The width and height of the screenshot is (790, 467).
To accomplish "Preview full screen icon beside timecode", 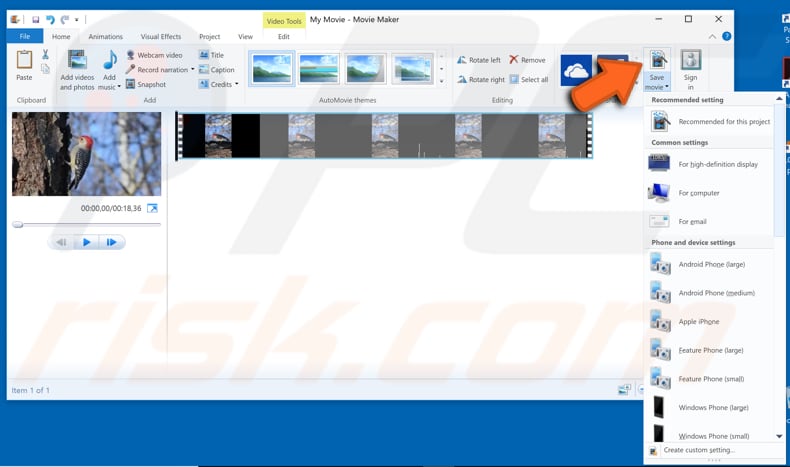I will click(152, 208).
